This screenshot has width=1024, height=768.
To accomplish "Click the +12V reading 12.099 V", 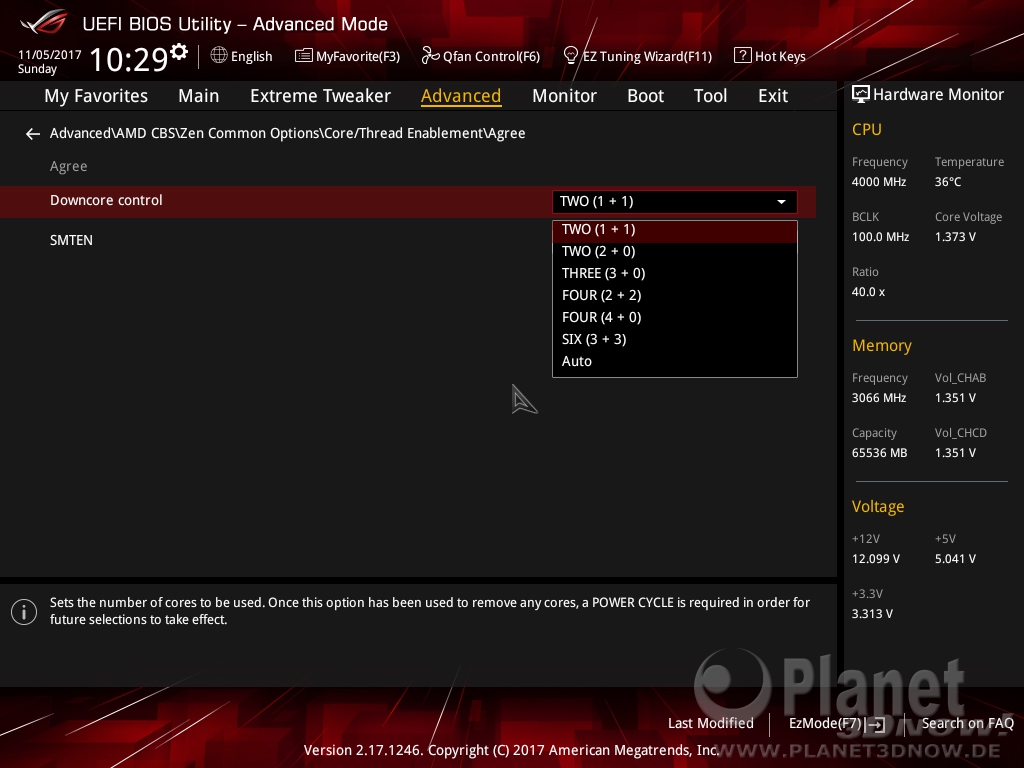I will (876, 559).
